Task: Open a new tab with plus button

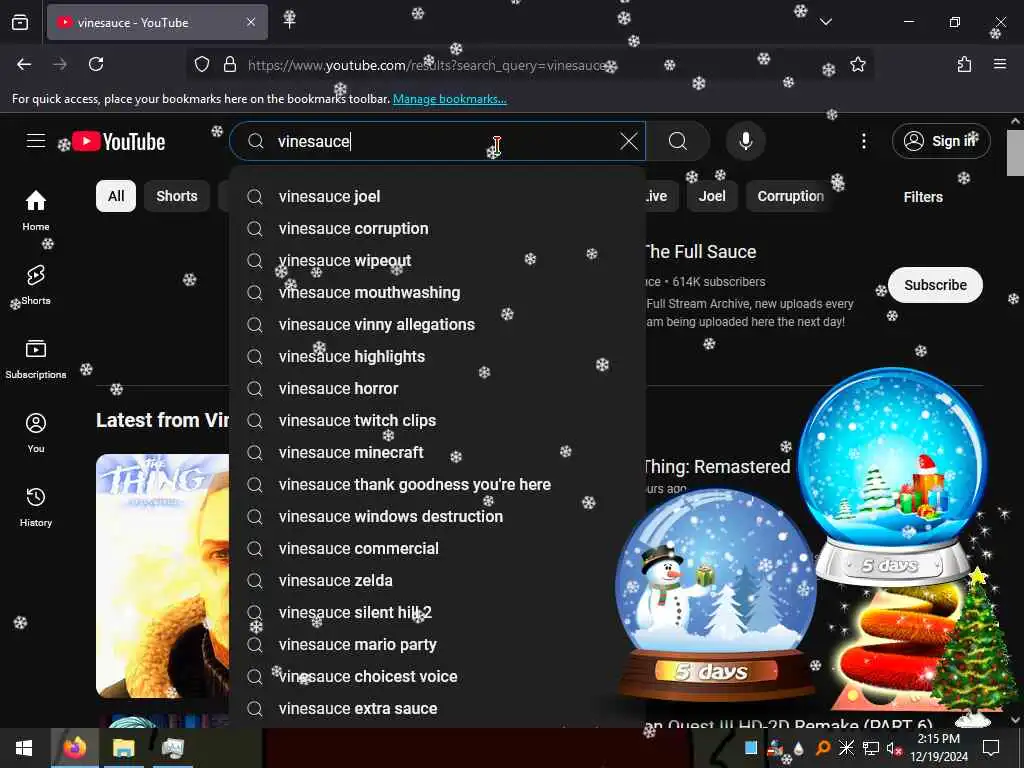Action: pos(289,20)
